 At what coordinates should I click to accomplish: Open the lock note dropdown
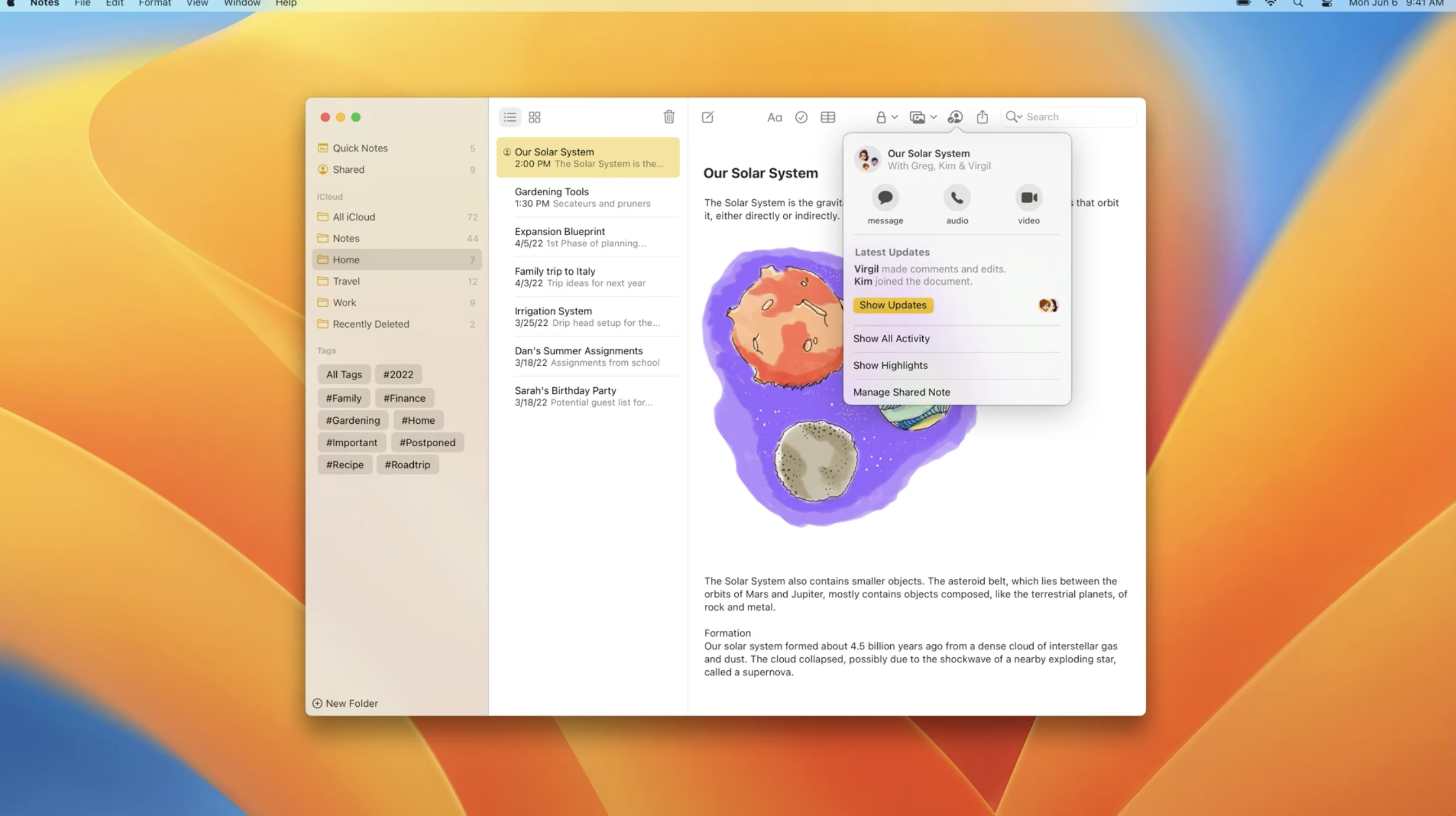click(886, 117)
